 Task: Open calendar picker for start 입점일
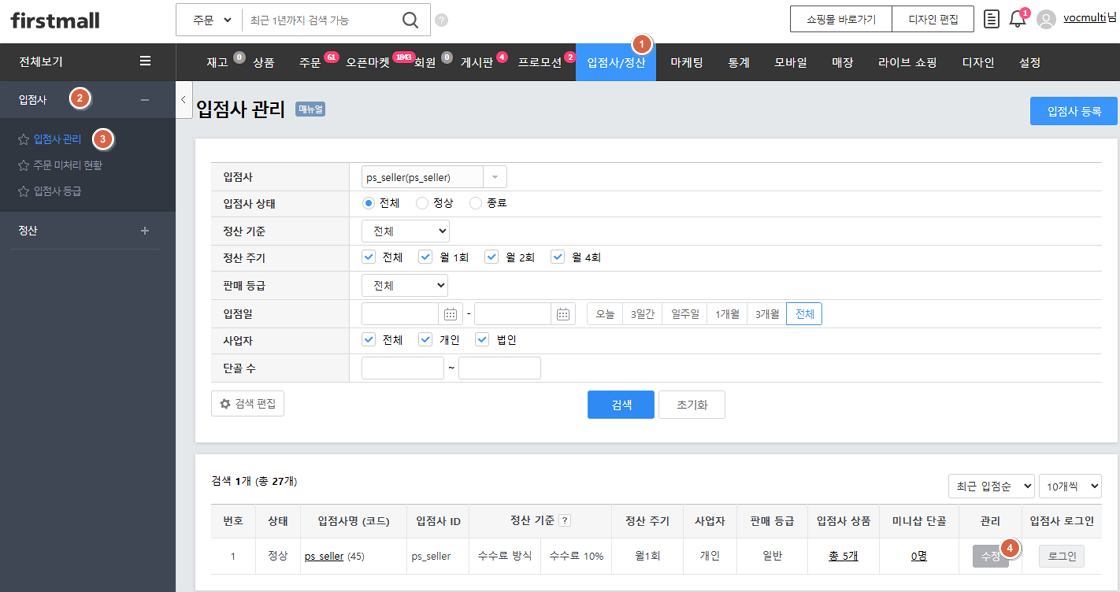[450, 313]
